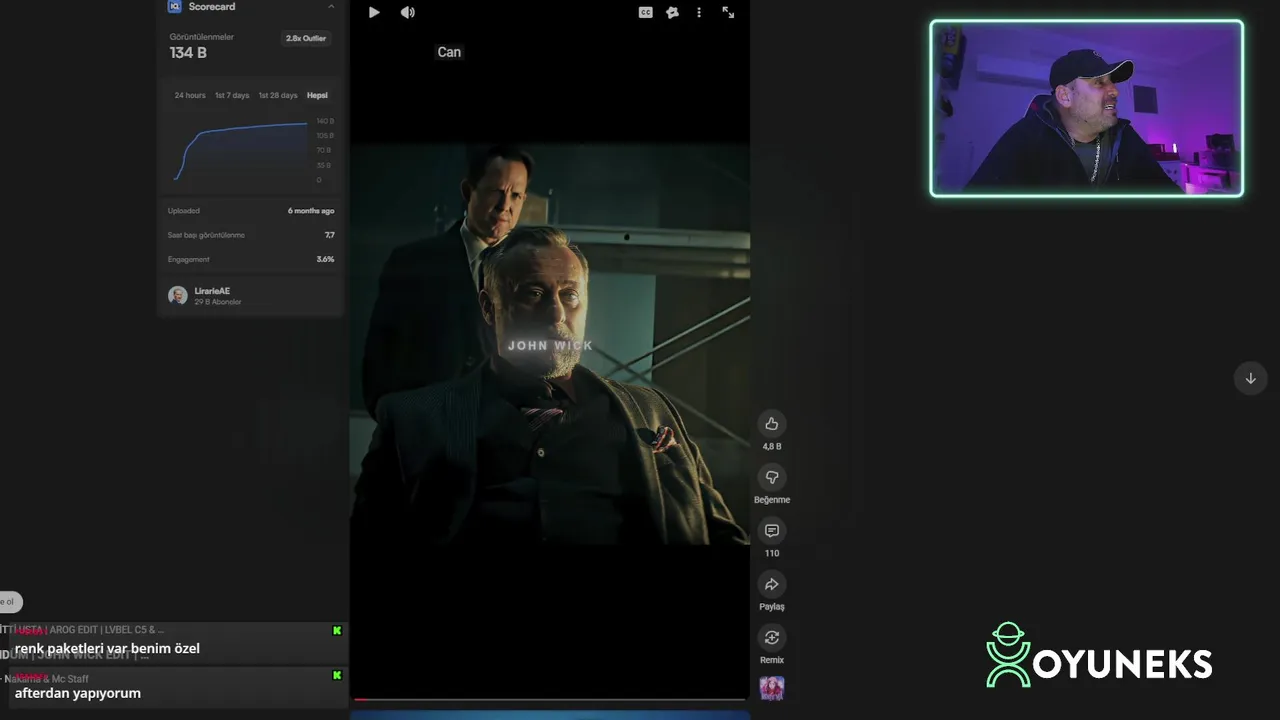The image size is (1280, 720).
Task: Open the LirarieAE channel name link
Action: [212, 291]
